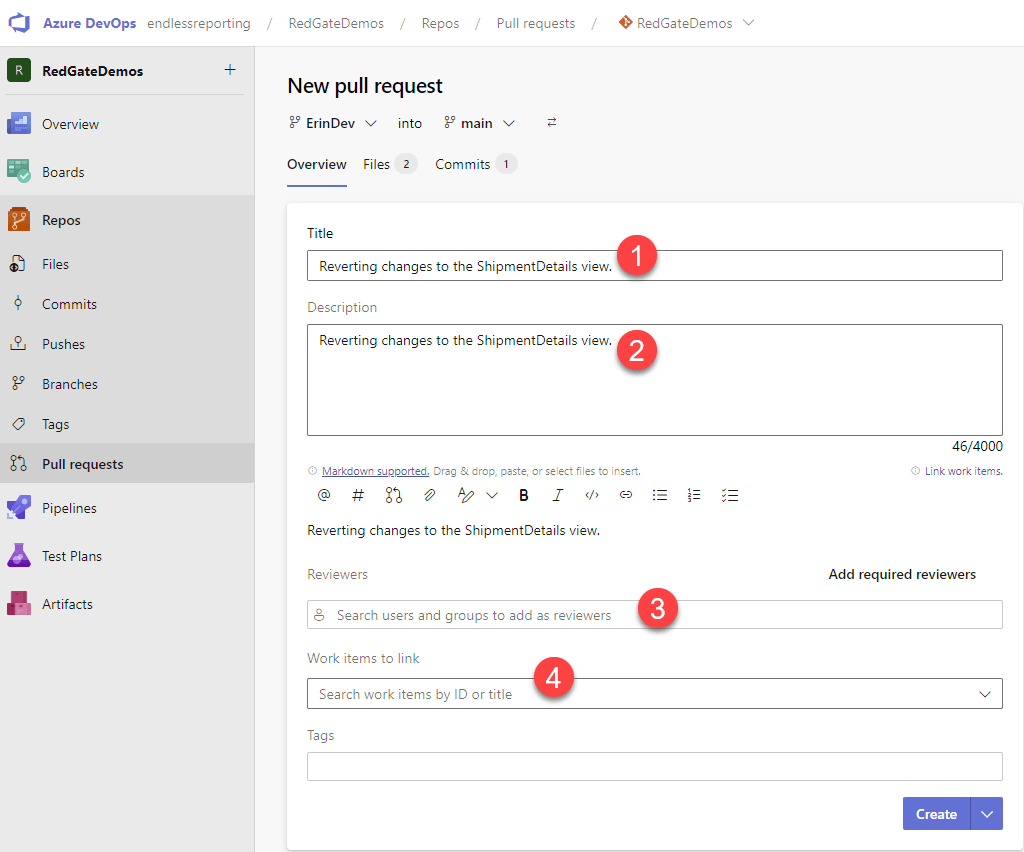The width and height of the screenshot is (1024, 852).
Task: Click the Create pull request button
Action: (x=936, y=814)
